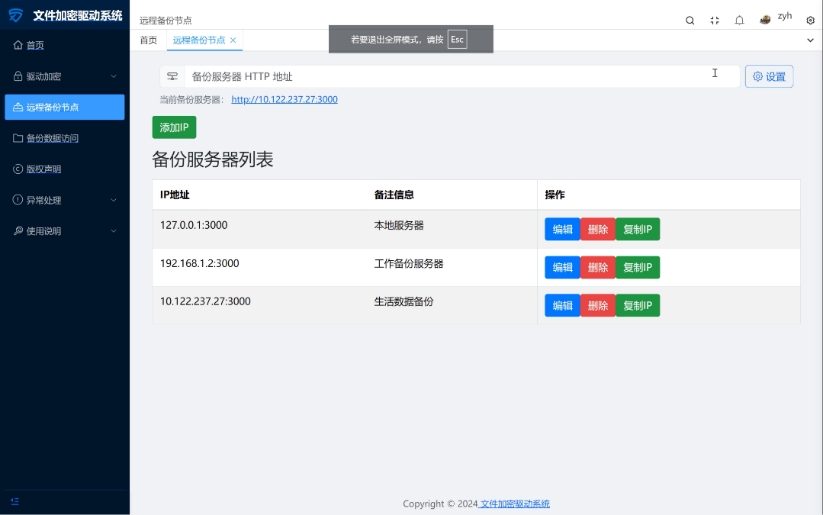This screenshot has width=824, height=515.
Task: Open notifications bell icon
Action: [x=740, y=20]
